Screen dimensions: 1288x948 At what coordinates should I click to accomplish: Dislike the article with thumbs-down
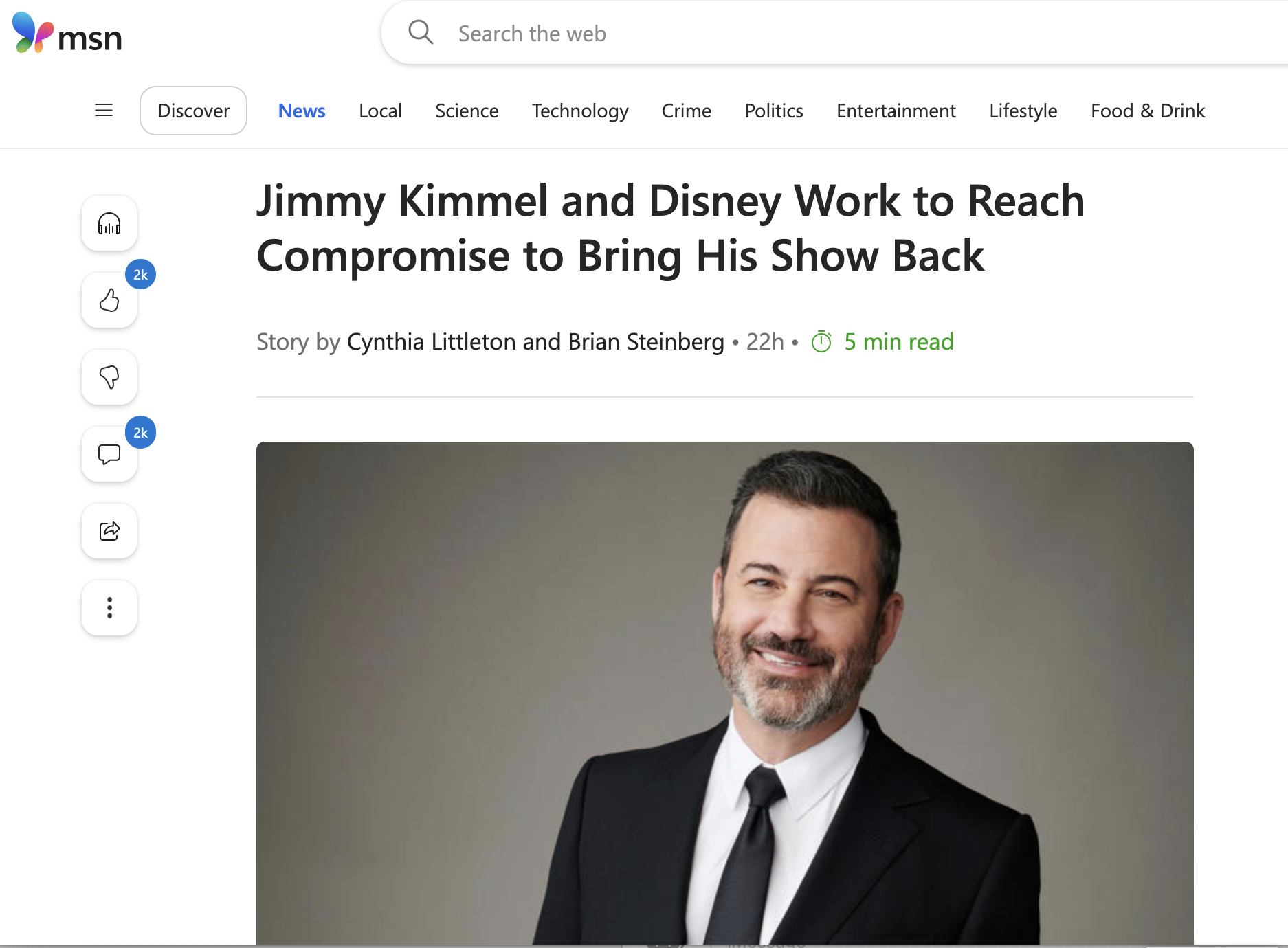(109, 377)
